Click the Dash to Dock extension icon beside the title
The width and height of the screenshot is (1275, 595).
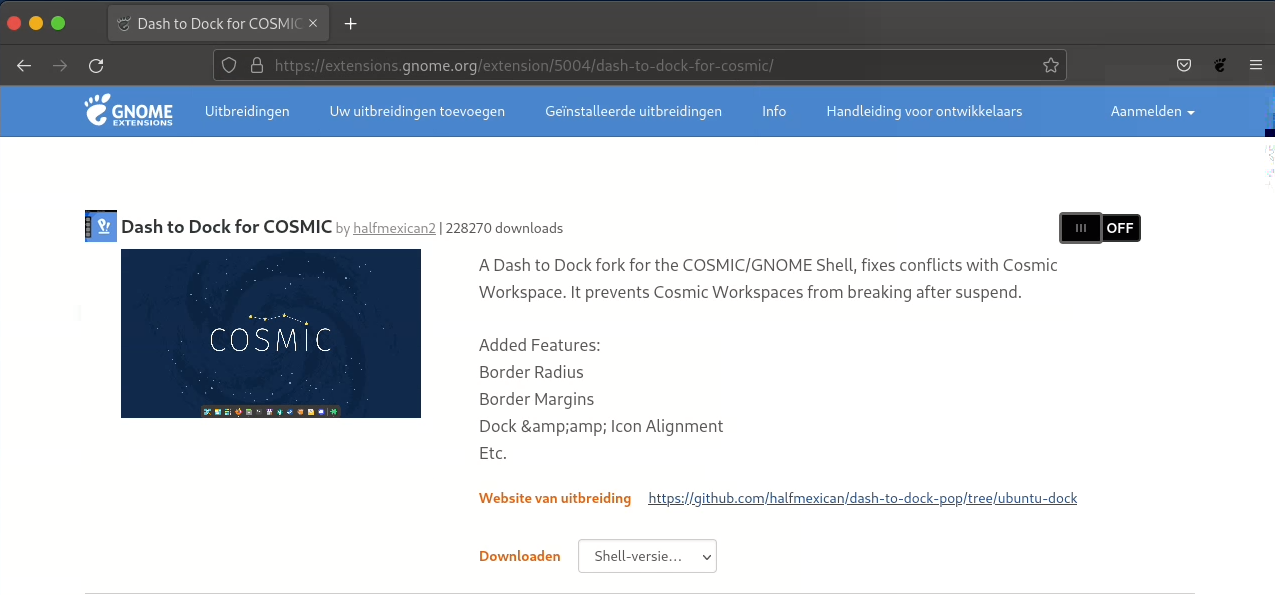(x=101, y=226)
